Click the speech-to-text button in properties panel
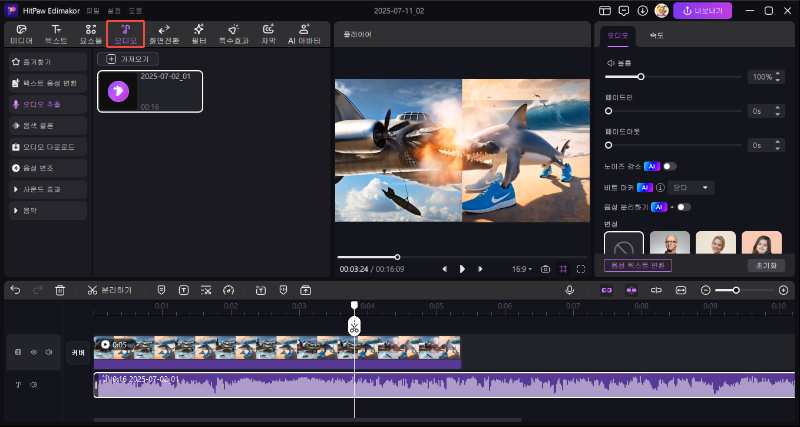Viewport: 800px width, 427px height. point(638,266)
